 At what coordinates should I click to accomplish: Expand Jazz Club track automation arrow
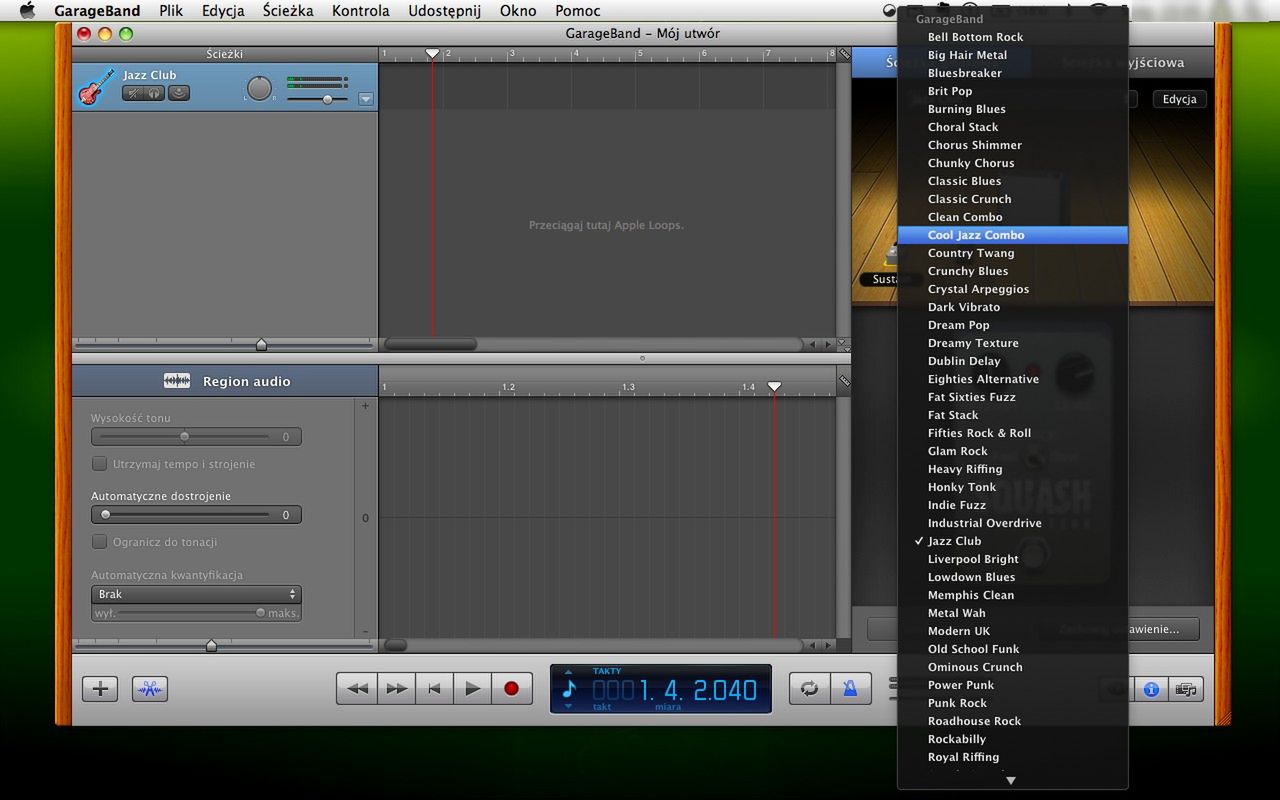[x=365, y=99]
